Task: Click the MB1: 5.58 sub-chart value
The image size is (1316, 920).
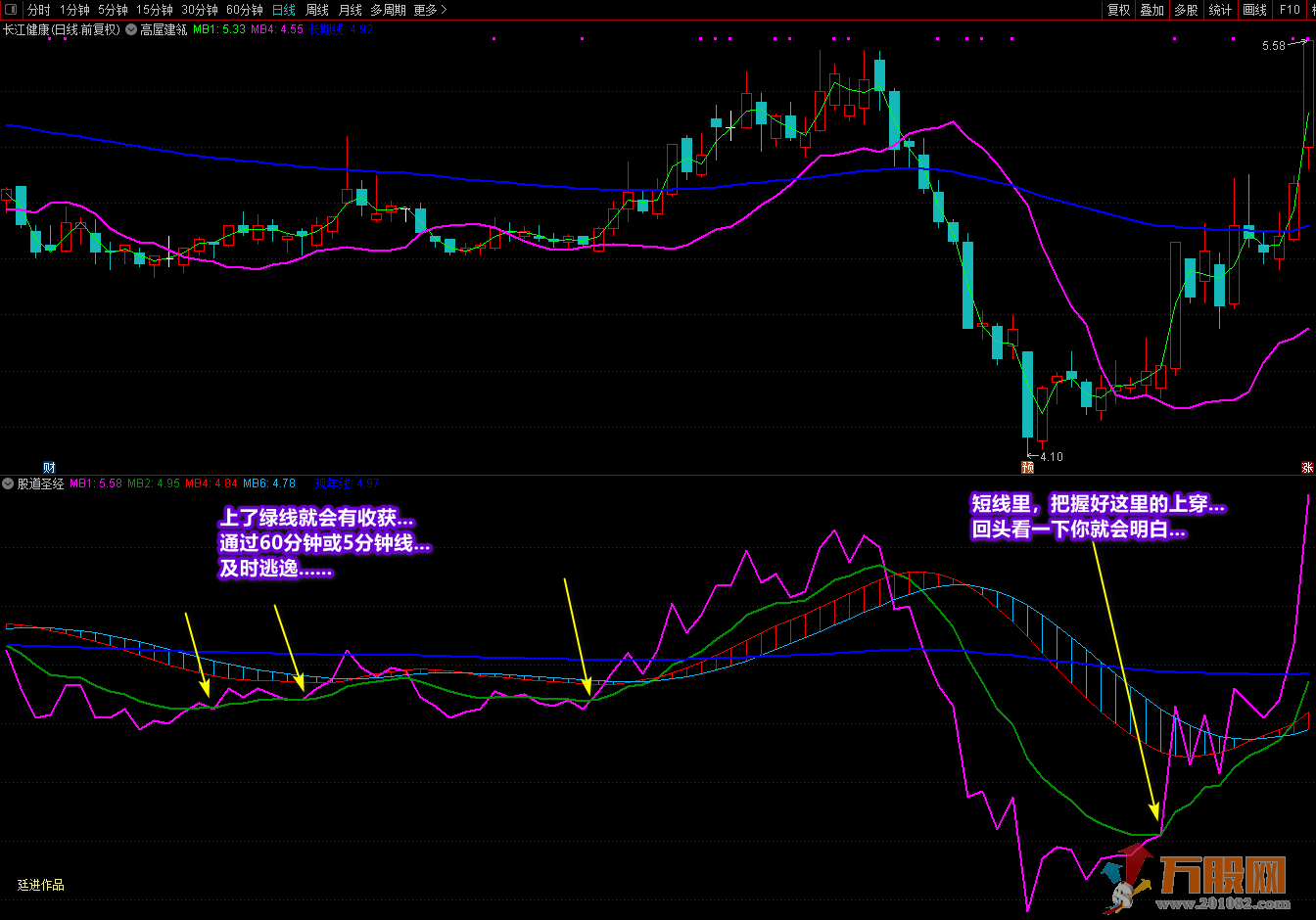Action: click(x=96, y=483)
